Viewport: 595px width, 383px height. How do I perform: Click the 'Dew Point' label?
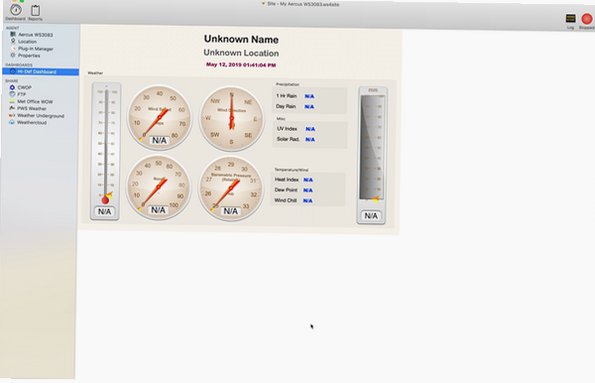tap(286, 190)
